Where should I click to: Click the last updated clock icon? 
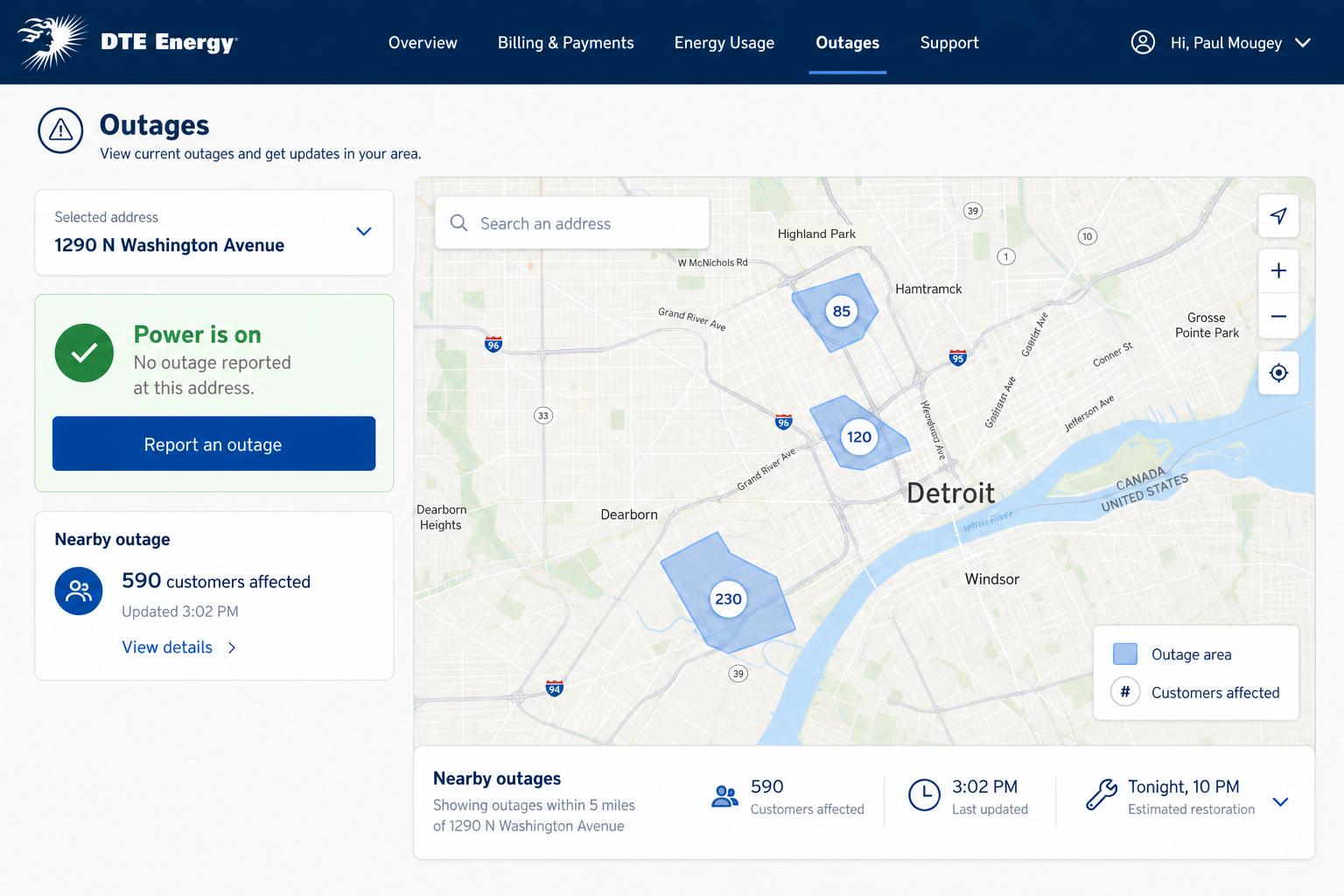924,795
